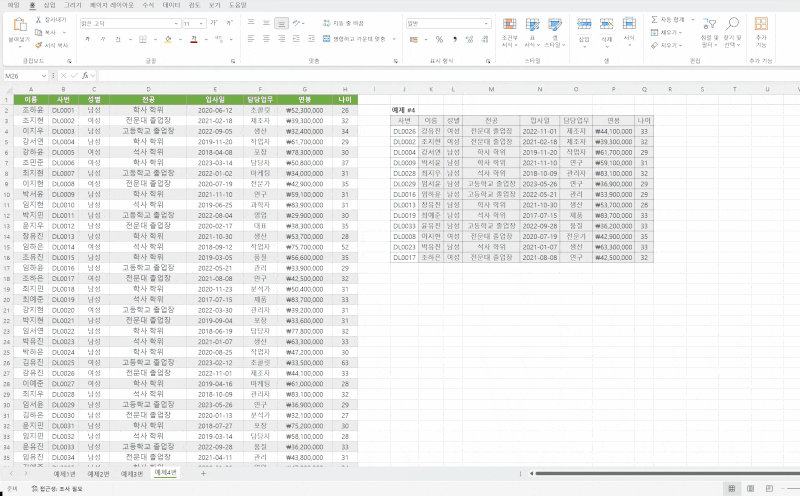This screenshot has width=800, height=496.
Task: Click the AutoSum (자동 합계) icon
Action: click(x=652, y=19)
